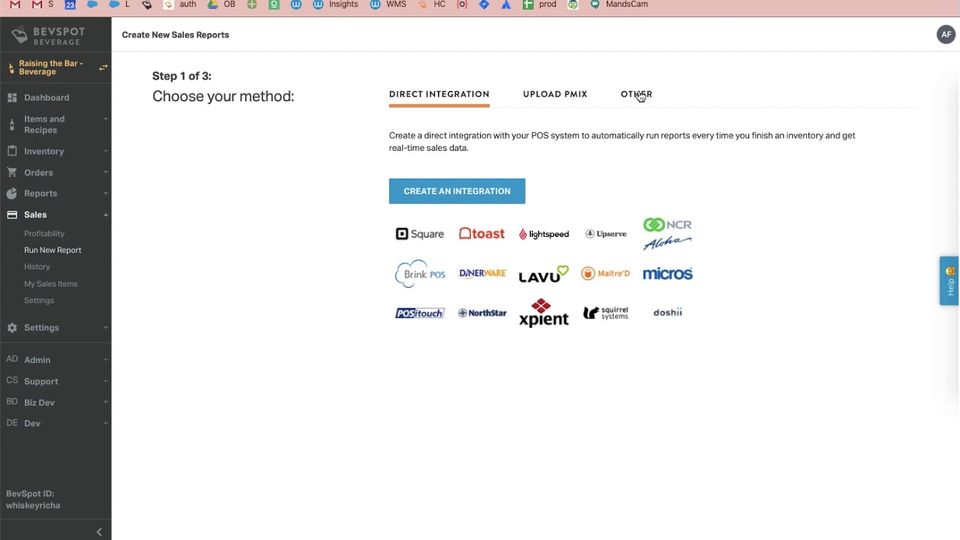The width and height of the screenshot is (960, 540).
Task: Open the OB browser bookmark
Action: (x=221, y=4)
